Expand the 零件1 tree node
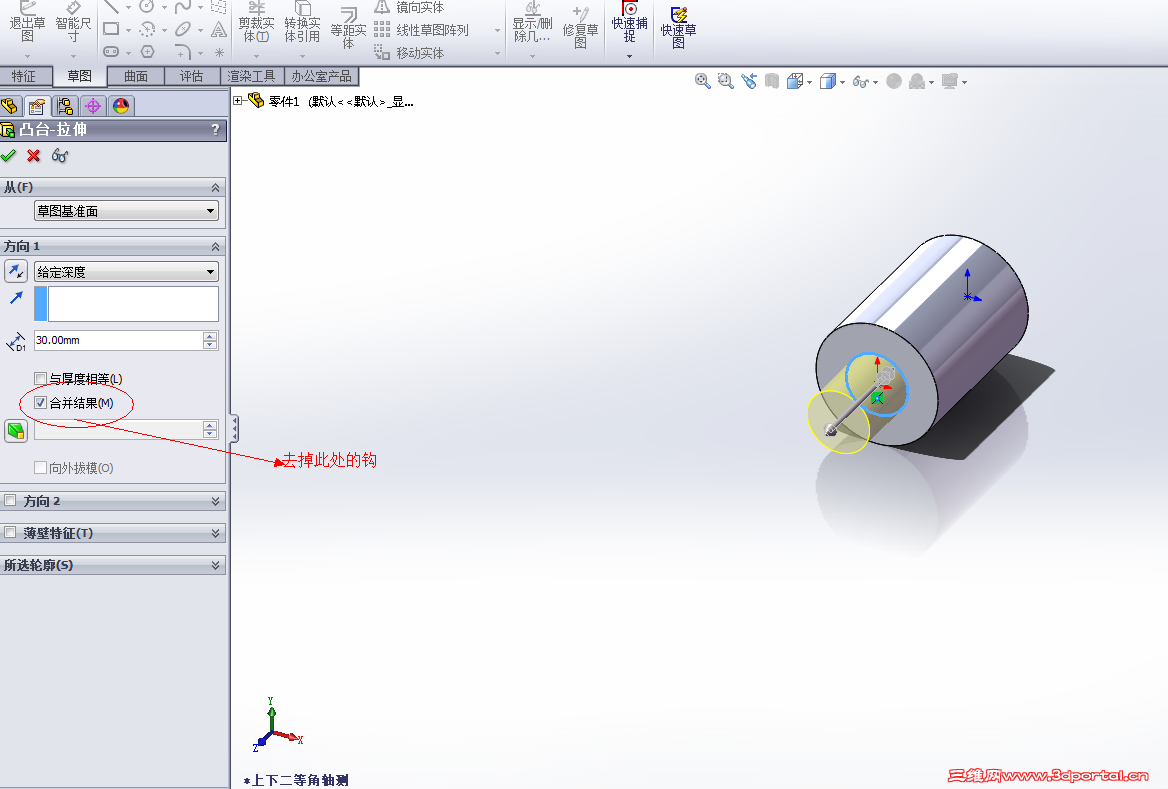The image size is (1168, 789). tap(238, 101)
